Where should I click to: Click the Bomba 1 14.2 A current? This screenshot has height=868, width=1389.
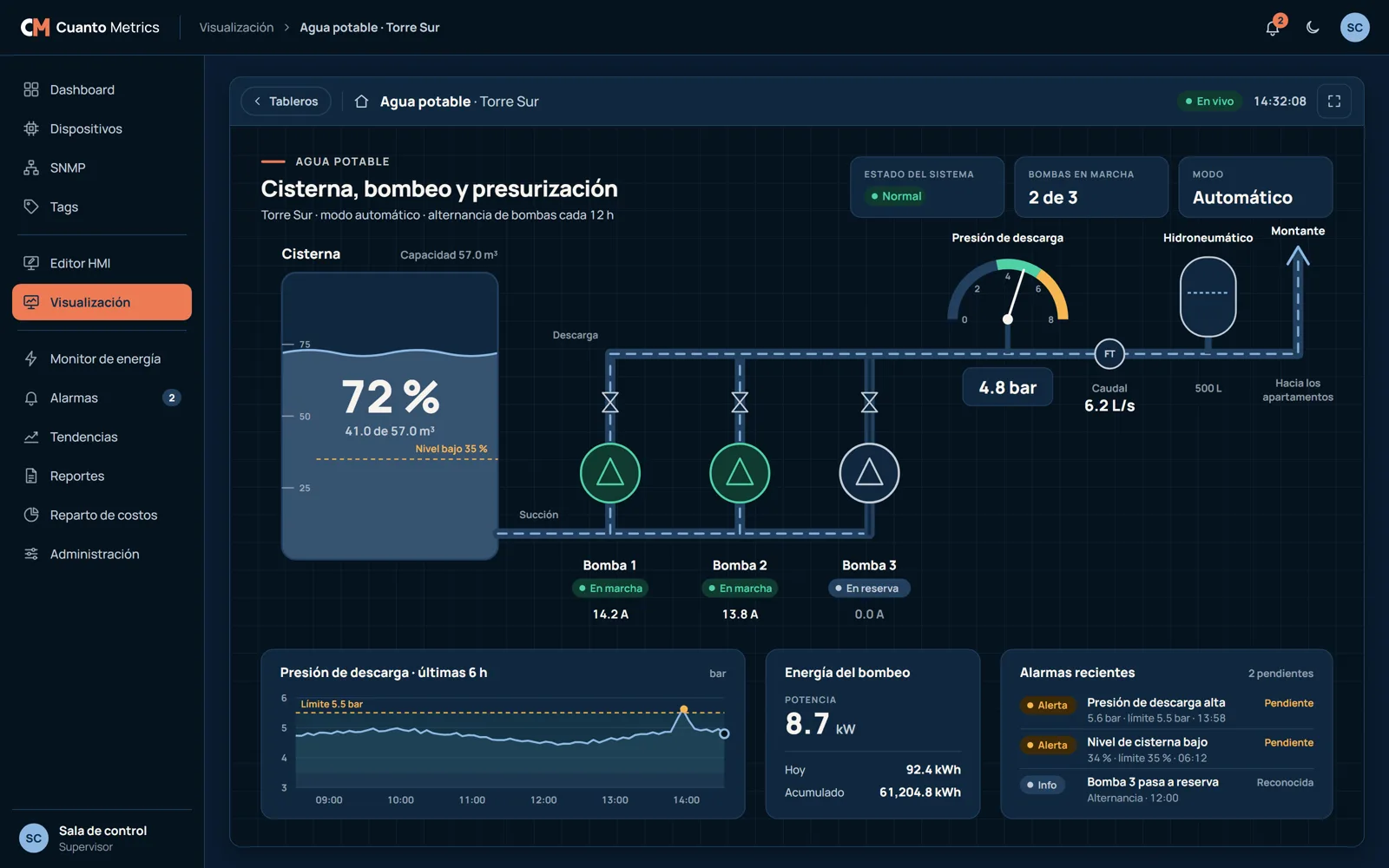610,615
